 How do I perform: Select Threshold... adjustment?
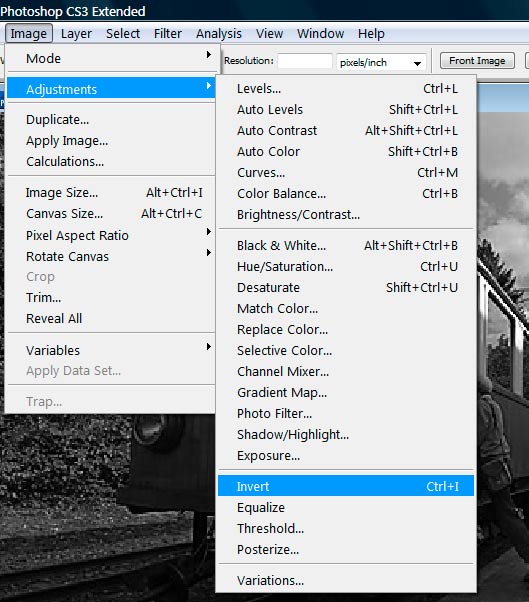pos(346,529)
